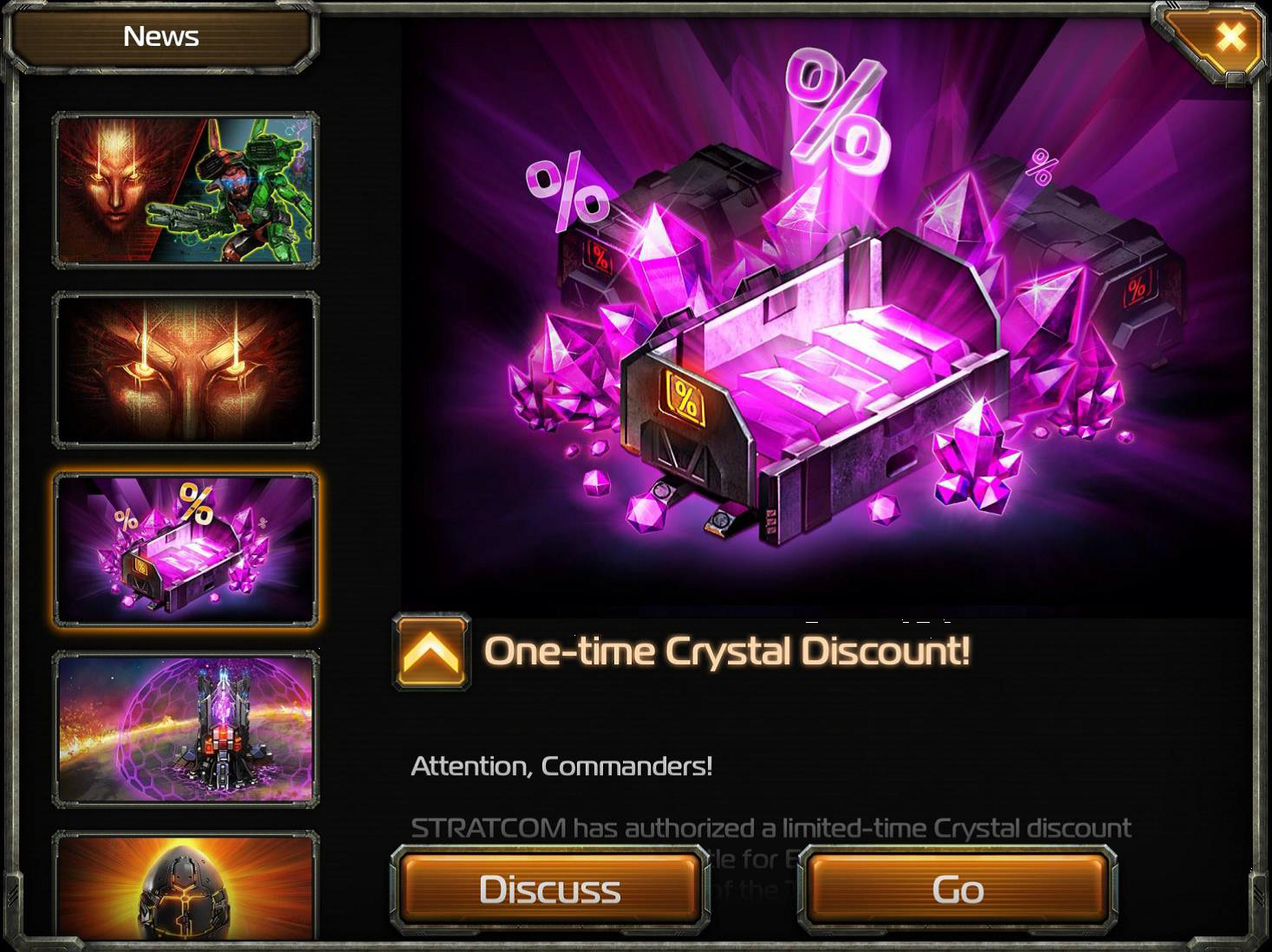The image size is (1272, 952).
Task: Click the open crystal crate in the banner
Action: click(x=814, y=381)
